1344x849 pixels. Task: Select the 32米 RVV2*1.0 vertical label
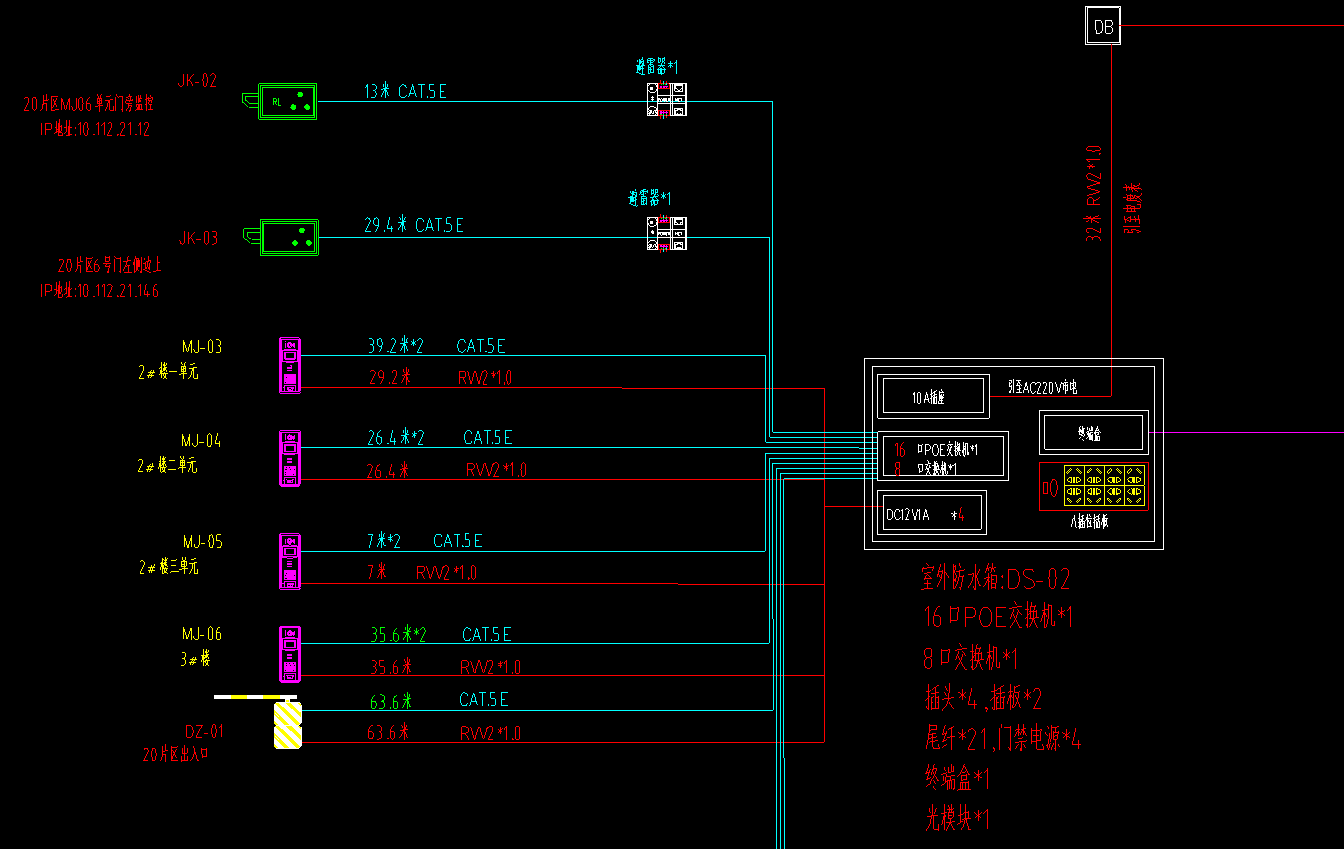tap(1095, 193)
